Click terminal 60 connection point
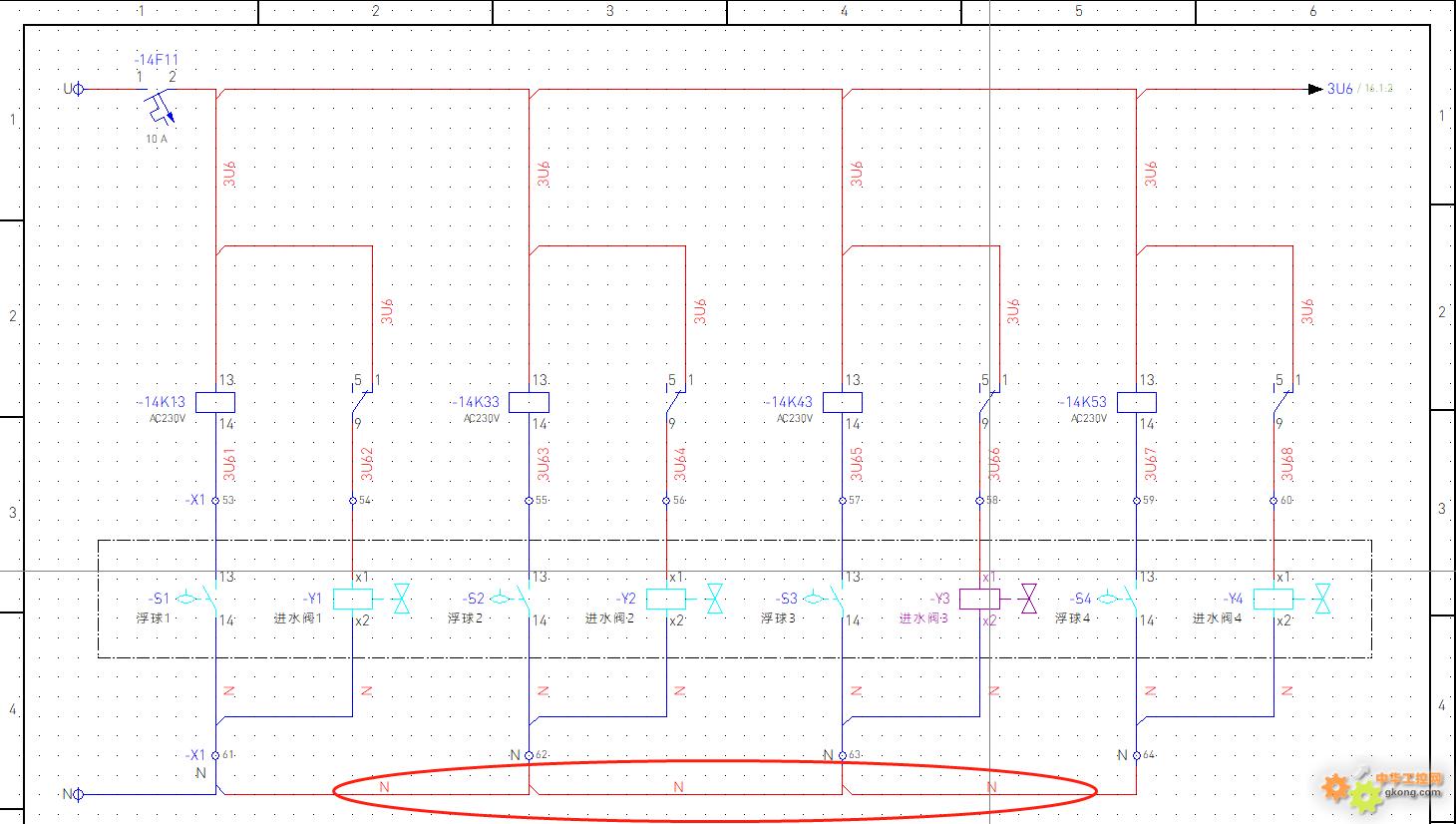1456x824 pixels. pos(1274,501)
